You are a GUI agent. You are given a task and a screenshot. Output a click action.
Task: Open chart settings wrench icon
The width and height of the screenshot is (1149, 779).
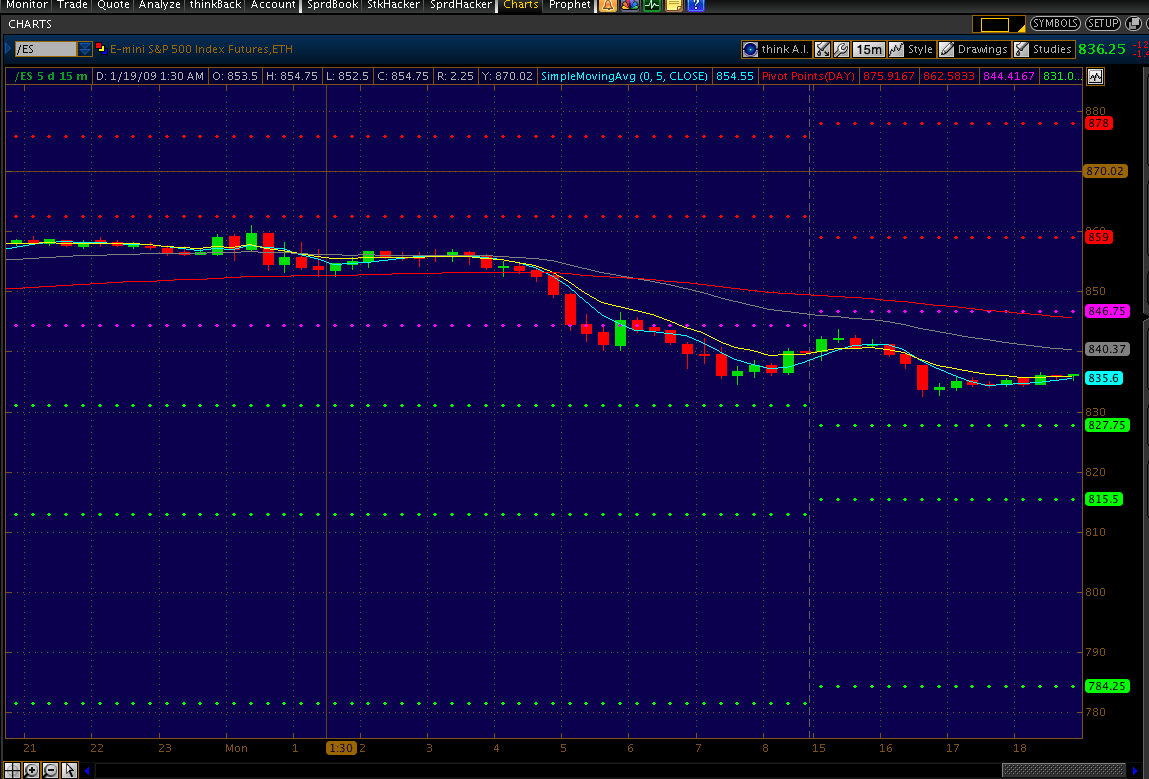click(x=841, y=49)
